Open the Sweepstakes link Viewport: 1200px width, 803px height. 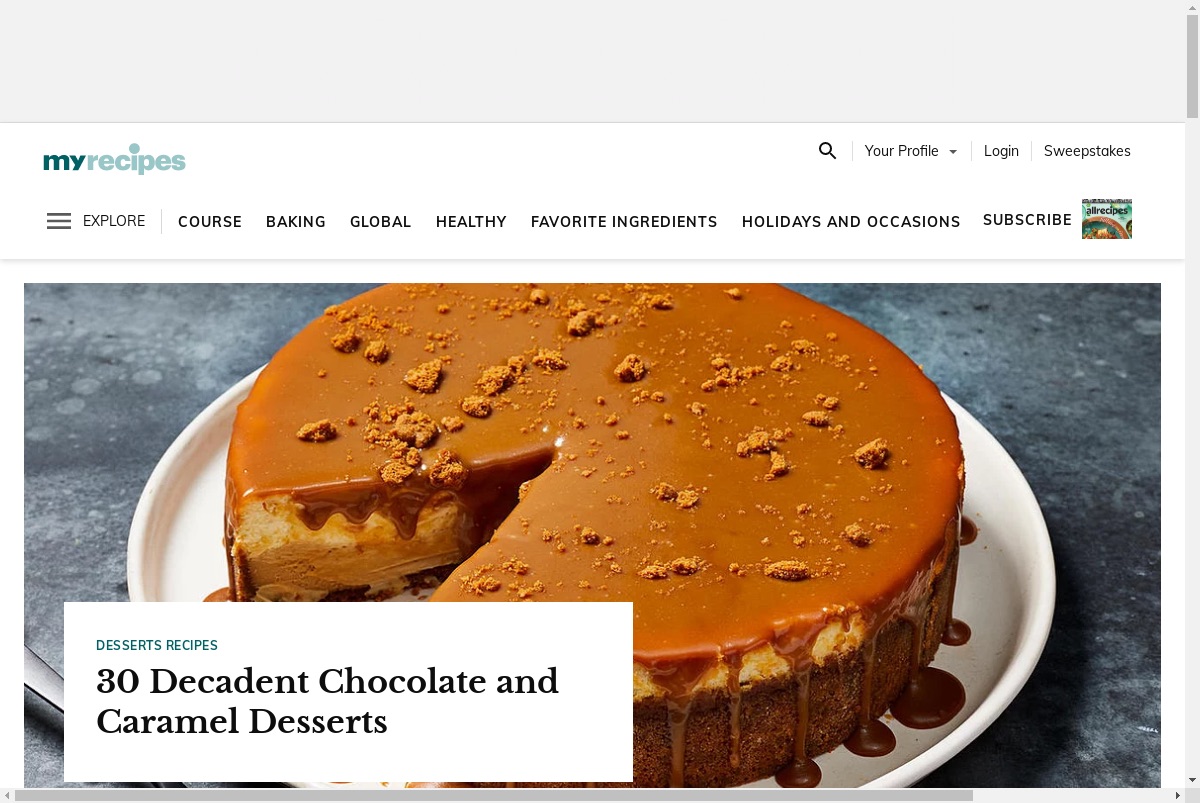1087,151
